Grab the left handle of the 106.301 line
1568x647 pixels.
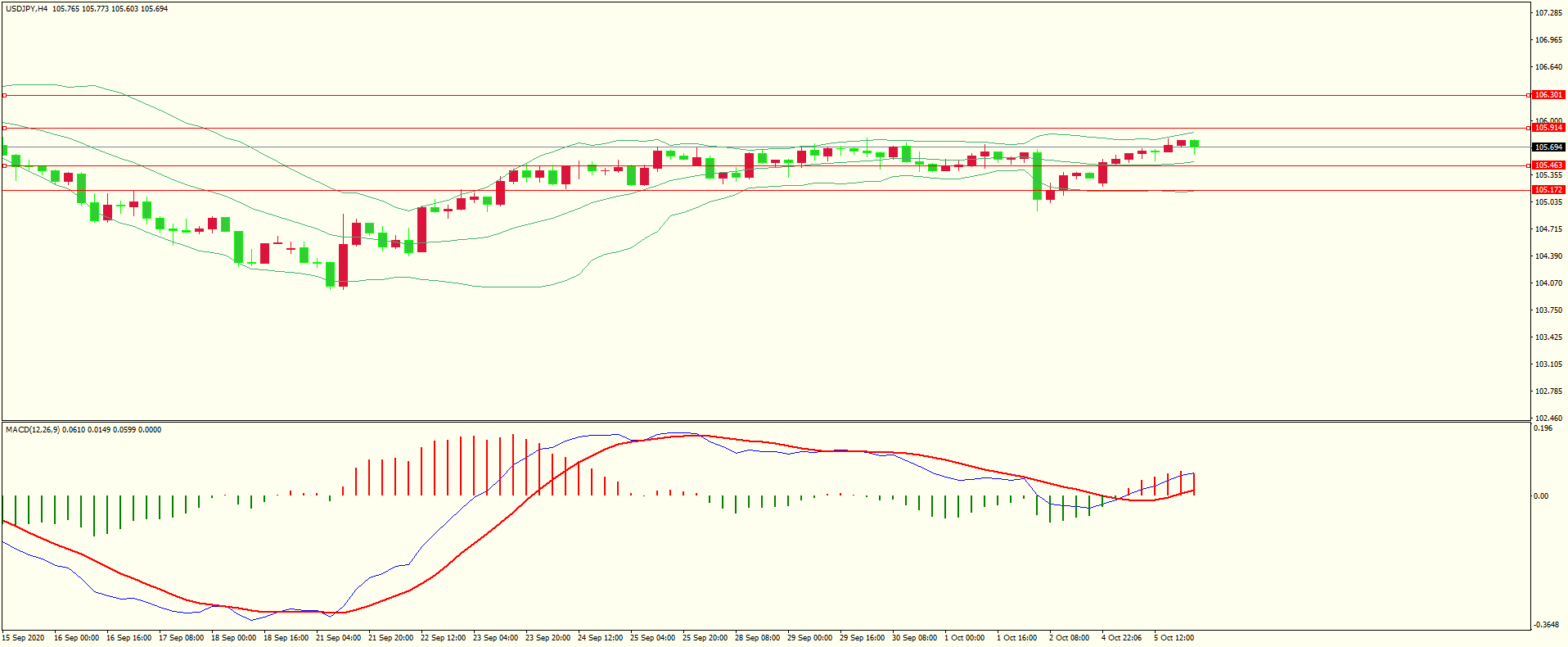click(4, 96)
